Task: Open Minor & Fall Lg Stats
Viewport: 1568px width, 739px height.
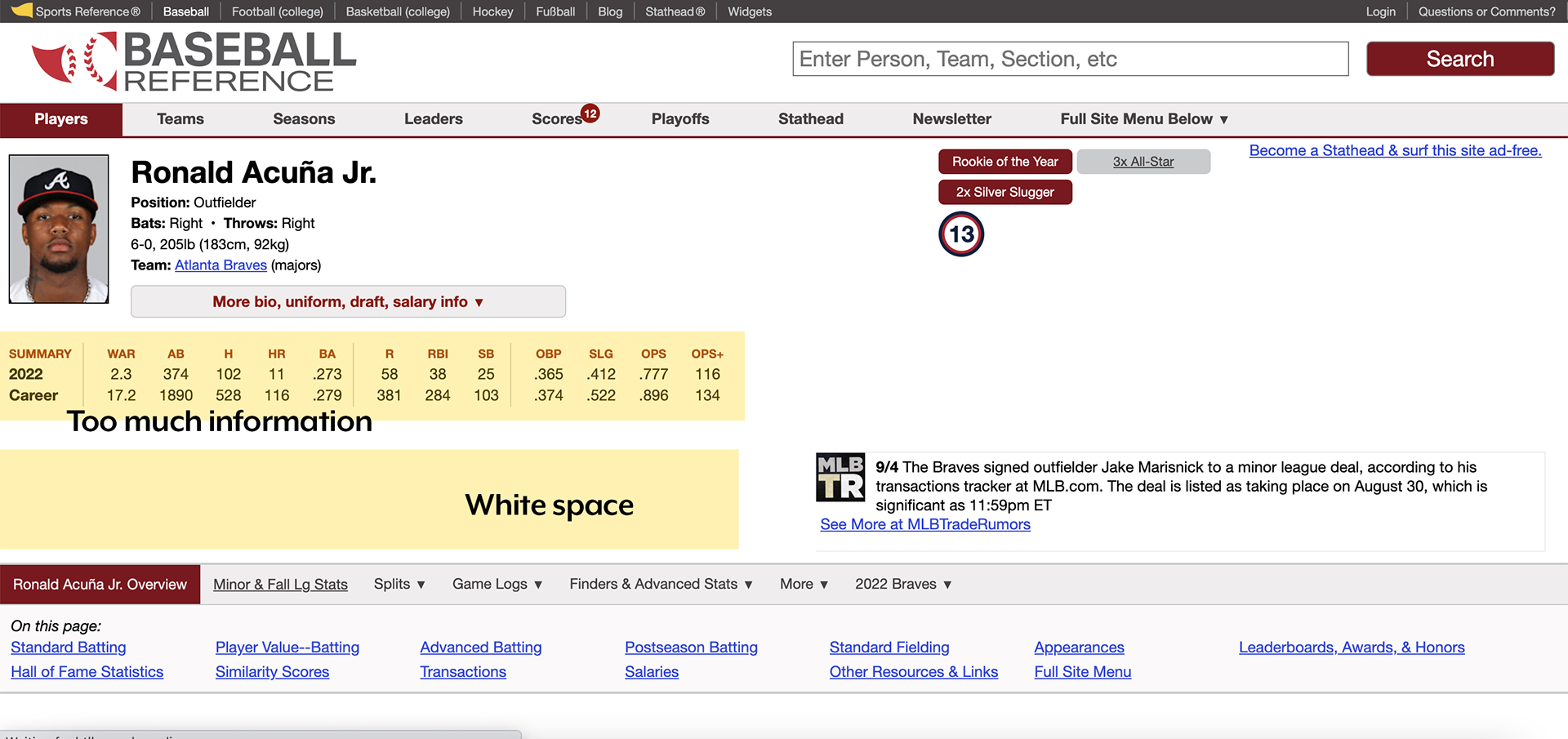Action: 280,585
